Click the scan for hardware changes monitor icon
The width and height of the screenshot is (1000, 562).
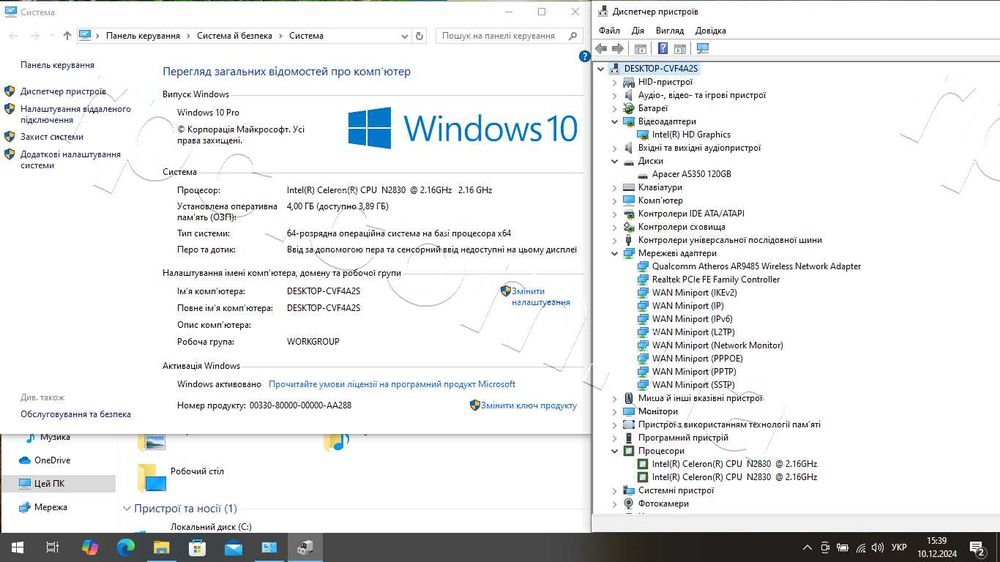[x=703, y=48]
